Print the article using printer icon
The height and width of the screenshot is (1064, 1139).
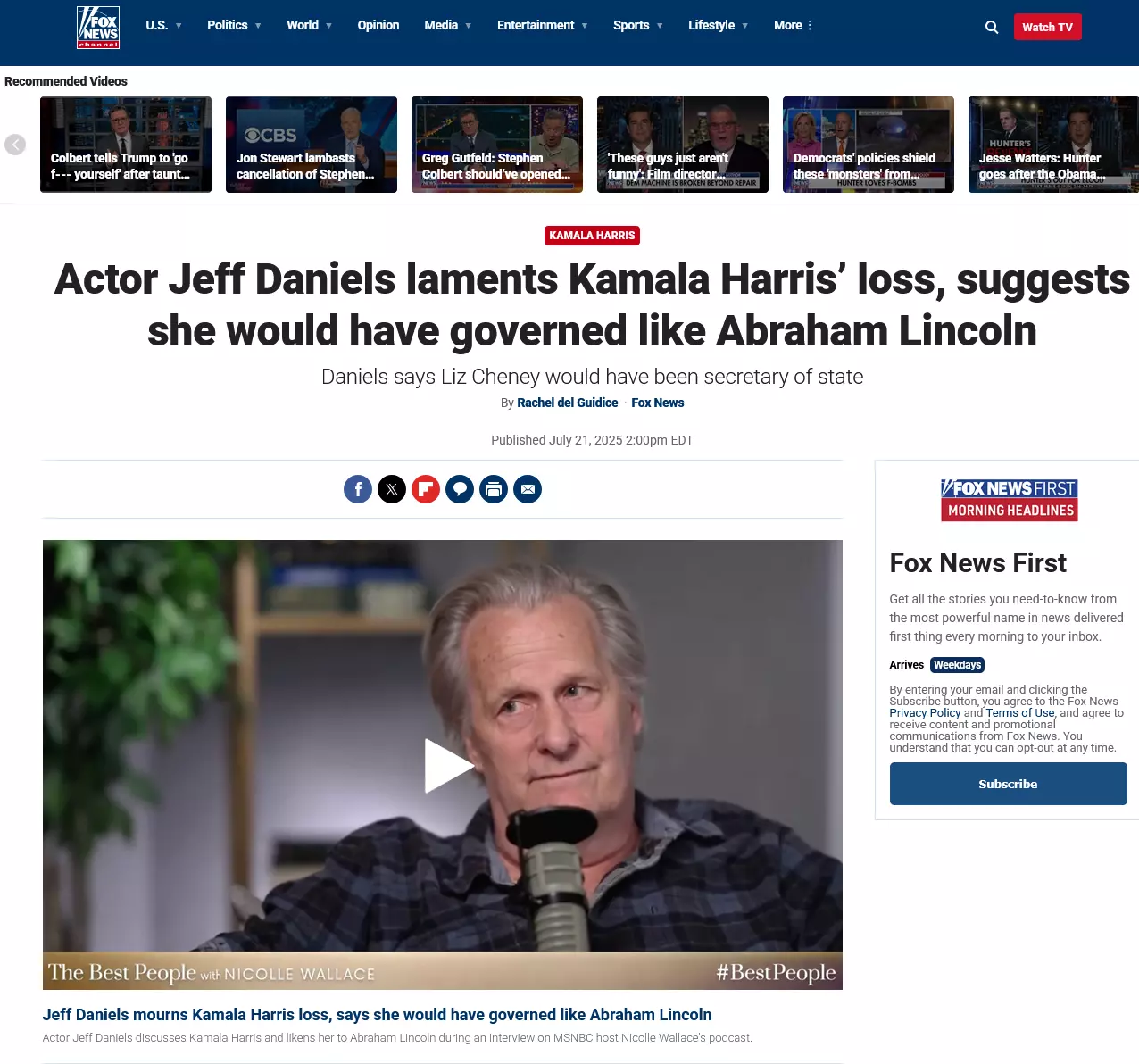coord(494,489)
